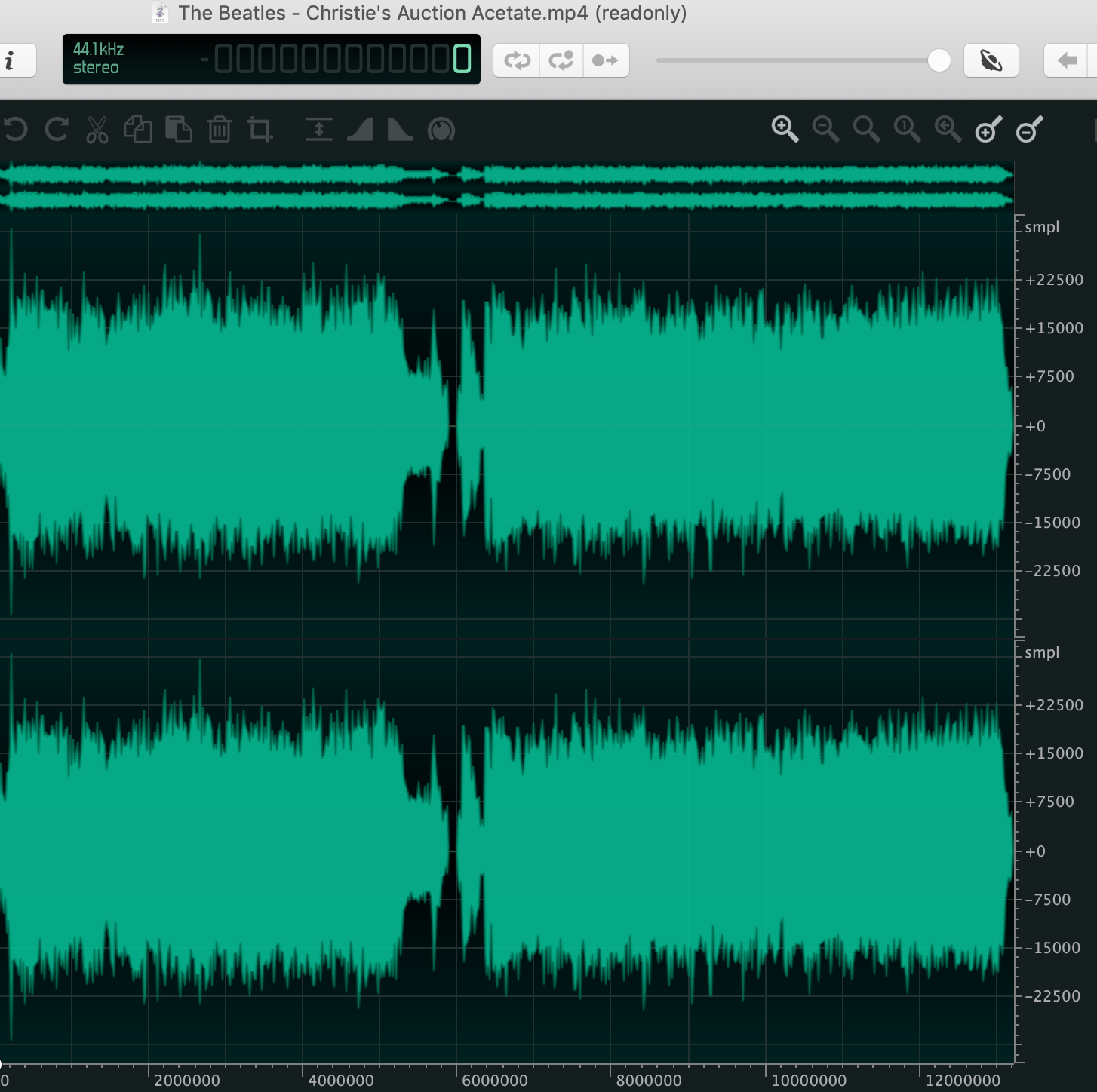Click the -22500 label on the lower channel scale
Viewport: 1097px width, 1092px height.
point(1052,996)
